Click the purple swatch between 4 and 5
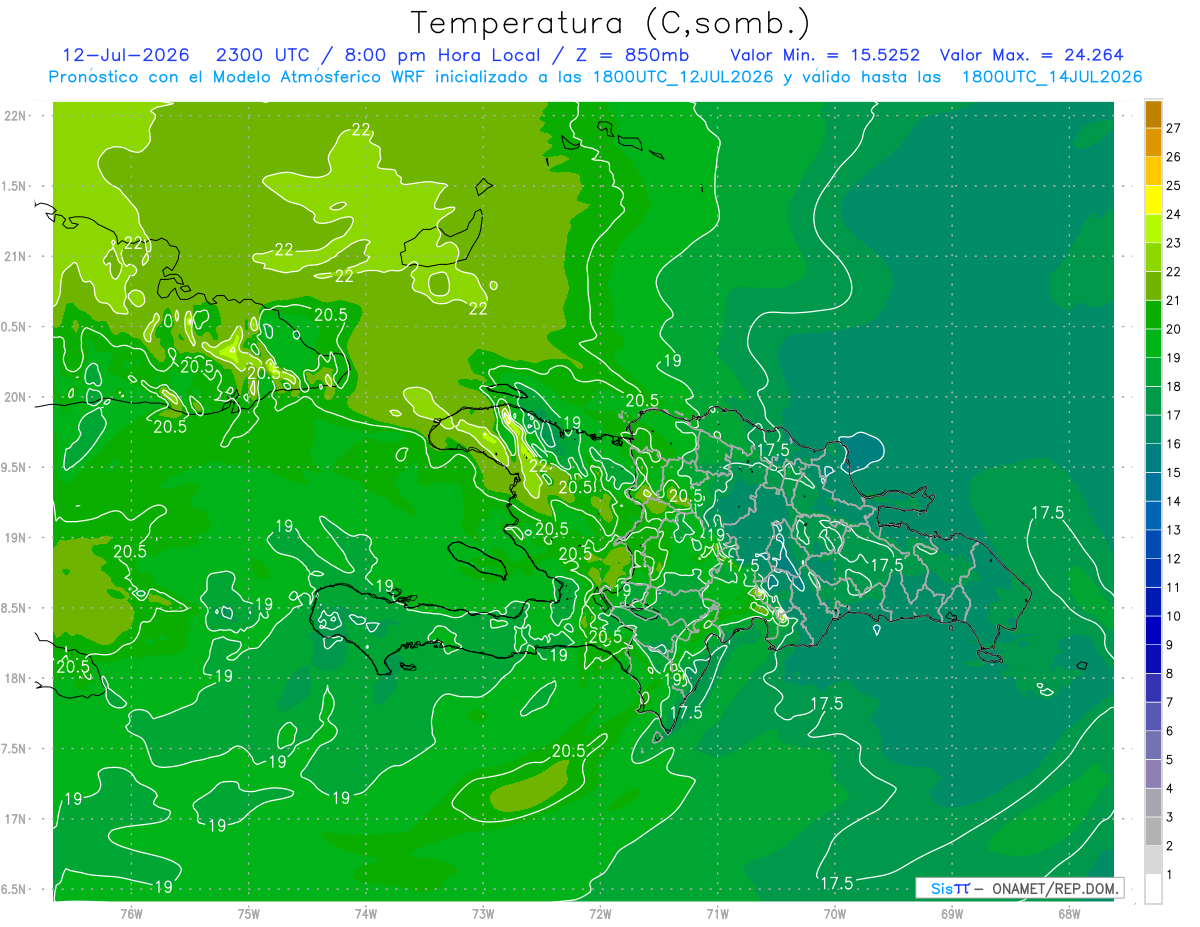 1153,774
